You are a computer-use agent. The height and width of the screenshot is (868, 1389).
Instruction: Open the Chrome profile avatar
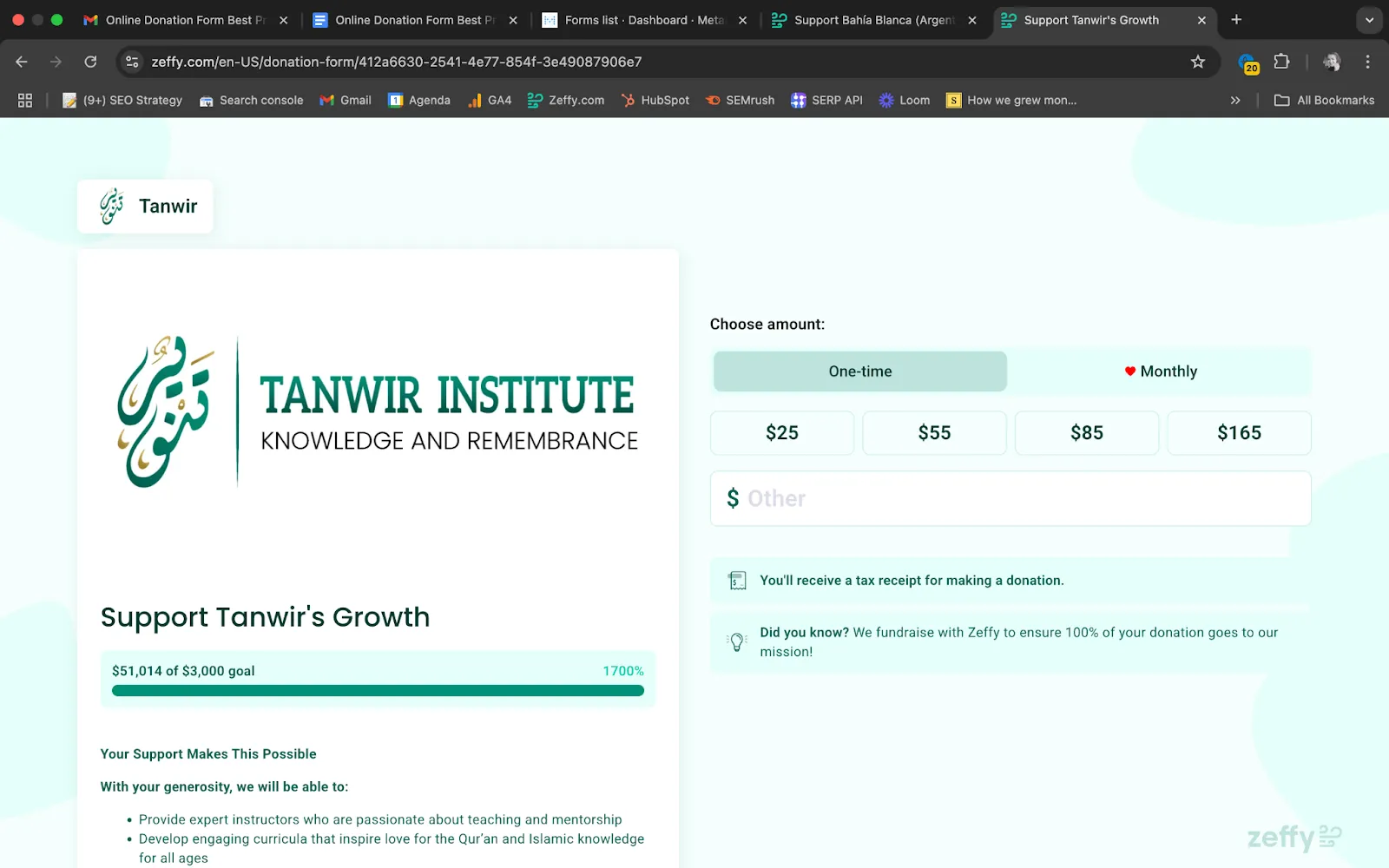tap(1331, 62)
